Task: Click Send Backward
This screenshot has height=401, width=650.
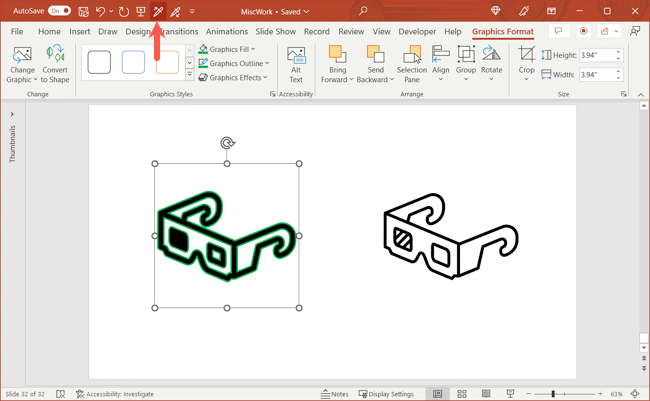Action: click(375, 64)
